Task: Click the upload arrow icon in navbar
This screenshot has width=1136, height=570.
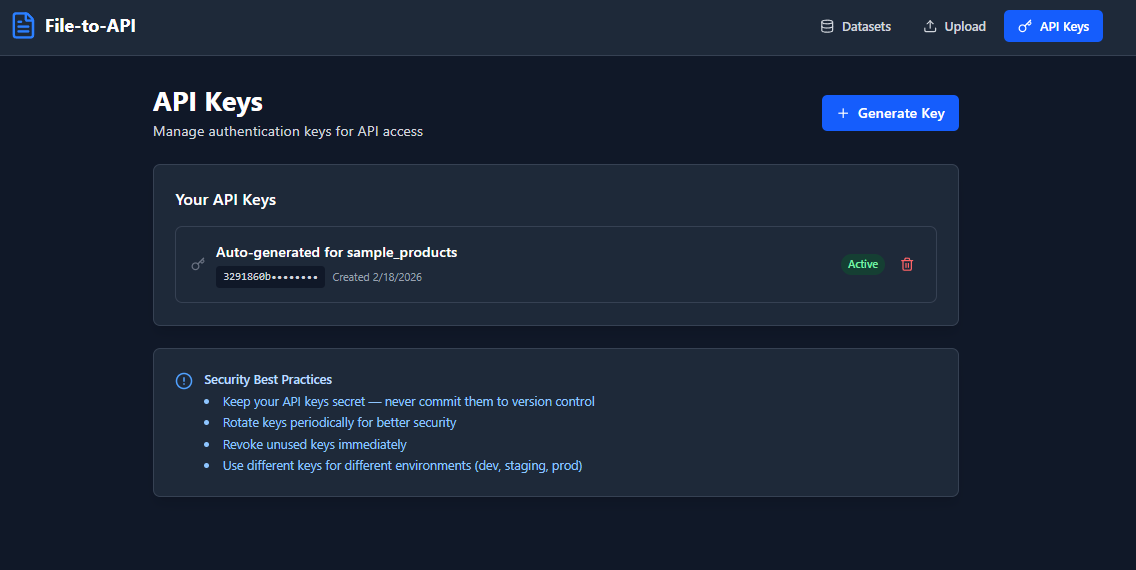Action: 930,27
